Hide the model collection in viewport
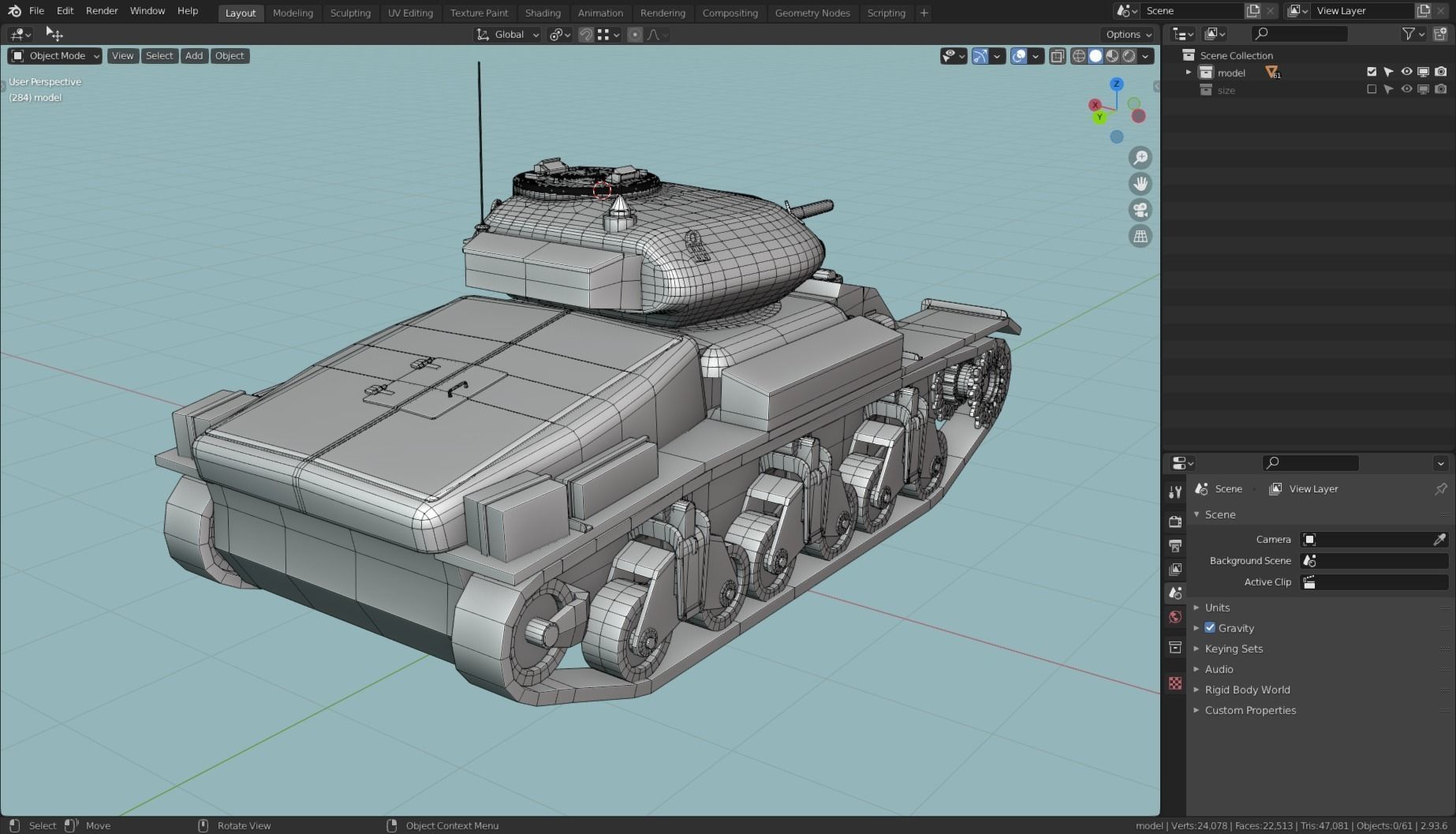This screenshot has width=1456, height=834. tap(1406, 72)
